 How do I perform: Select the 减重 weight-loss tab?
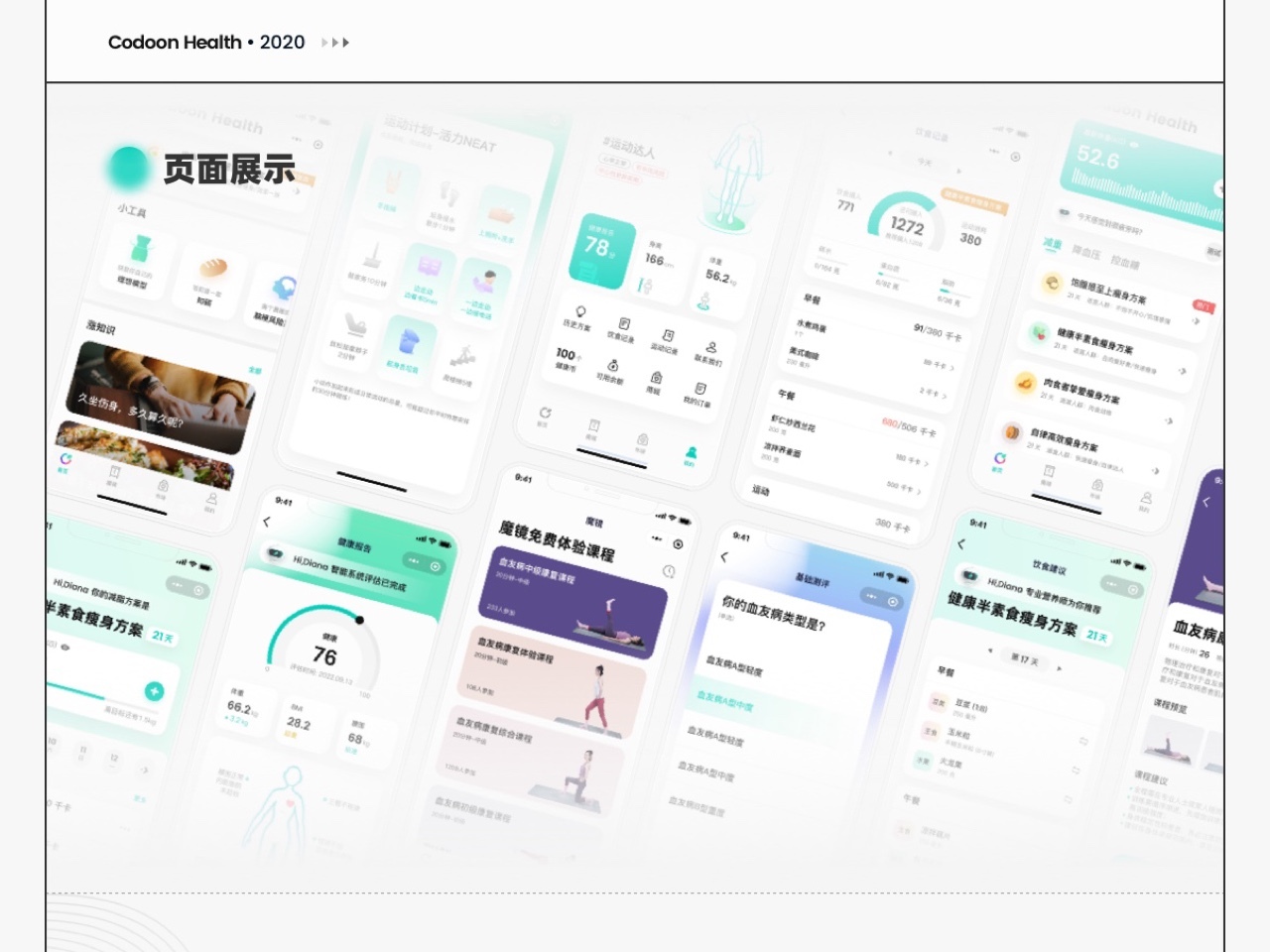click(1052, 244)
